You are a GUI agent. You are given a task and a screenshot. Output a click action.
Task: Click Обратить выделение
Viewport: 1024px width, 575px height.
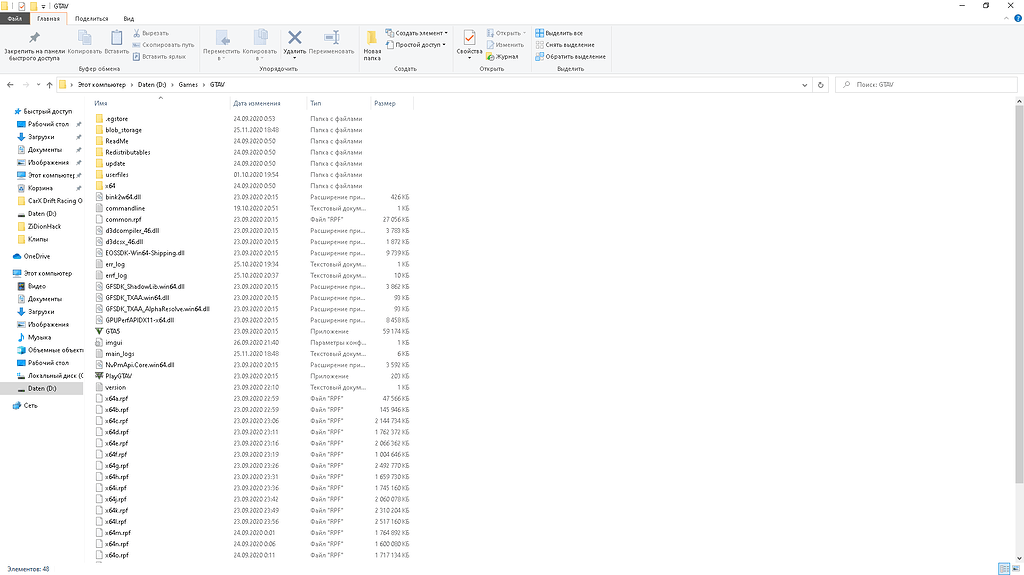pyautogui.click(x=571, y=56)
